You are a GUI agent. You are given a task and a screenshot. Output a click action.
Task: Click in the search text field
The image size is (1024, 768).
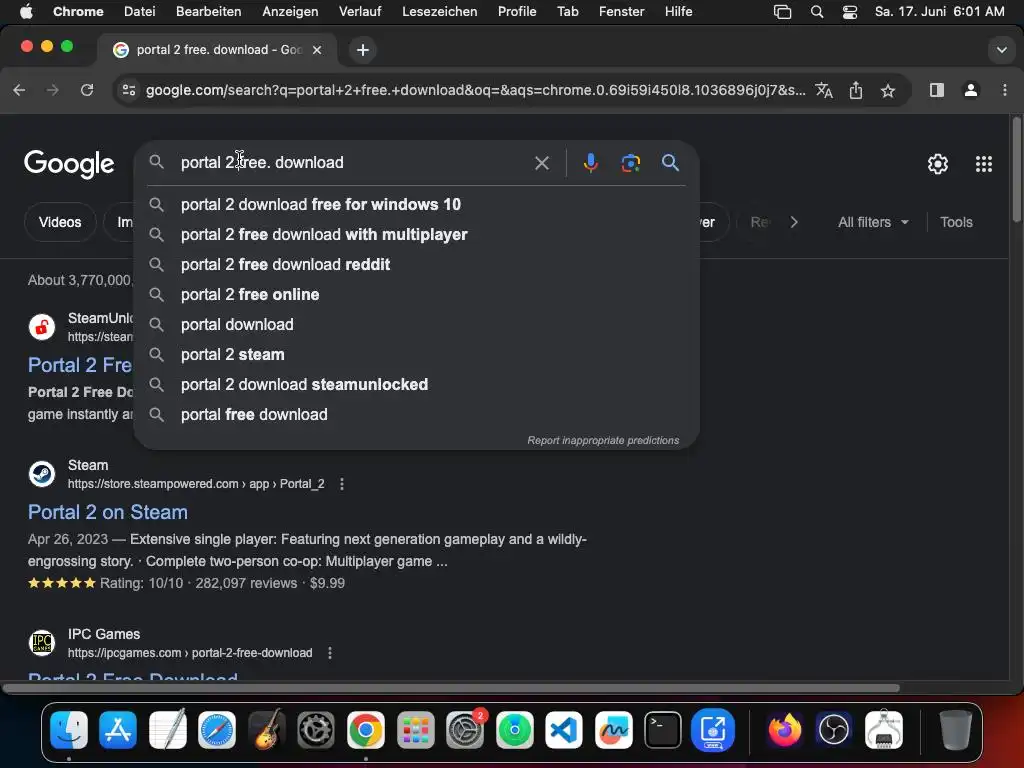point(353,163)
